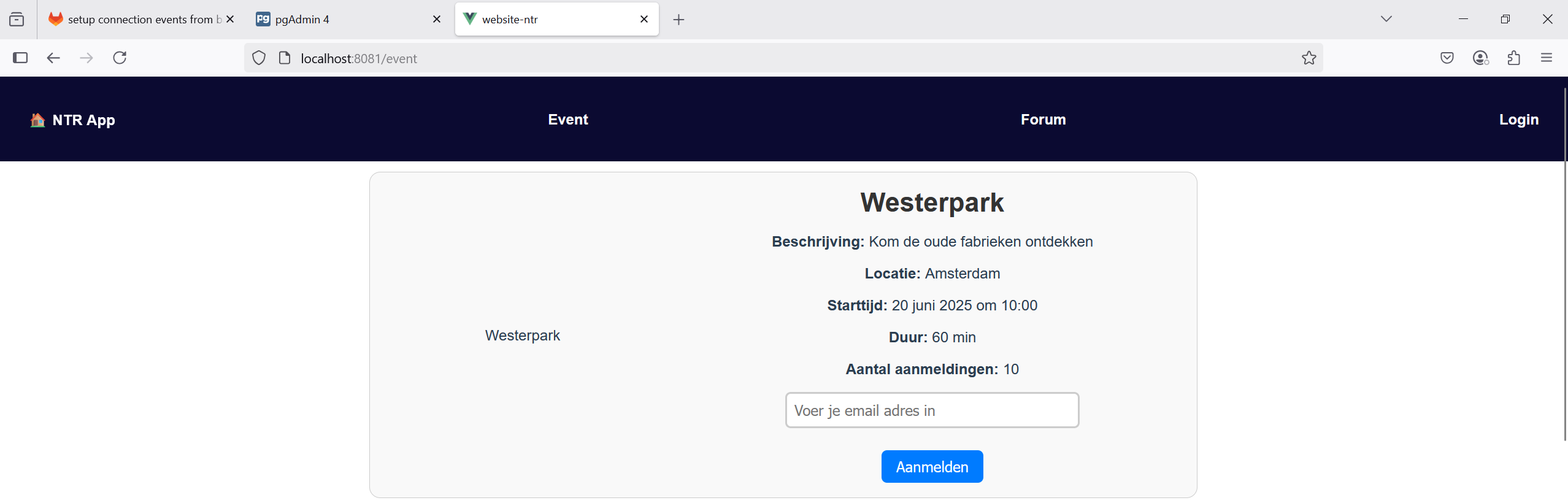Switch to the 'setup connection events' GitLab tab
This screenshot has height=503, width=1568.
point(141,19)
